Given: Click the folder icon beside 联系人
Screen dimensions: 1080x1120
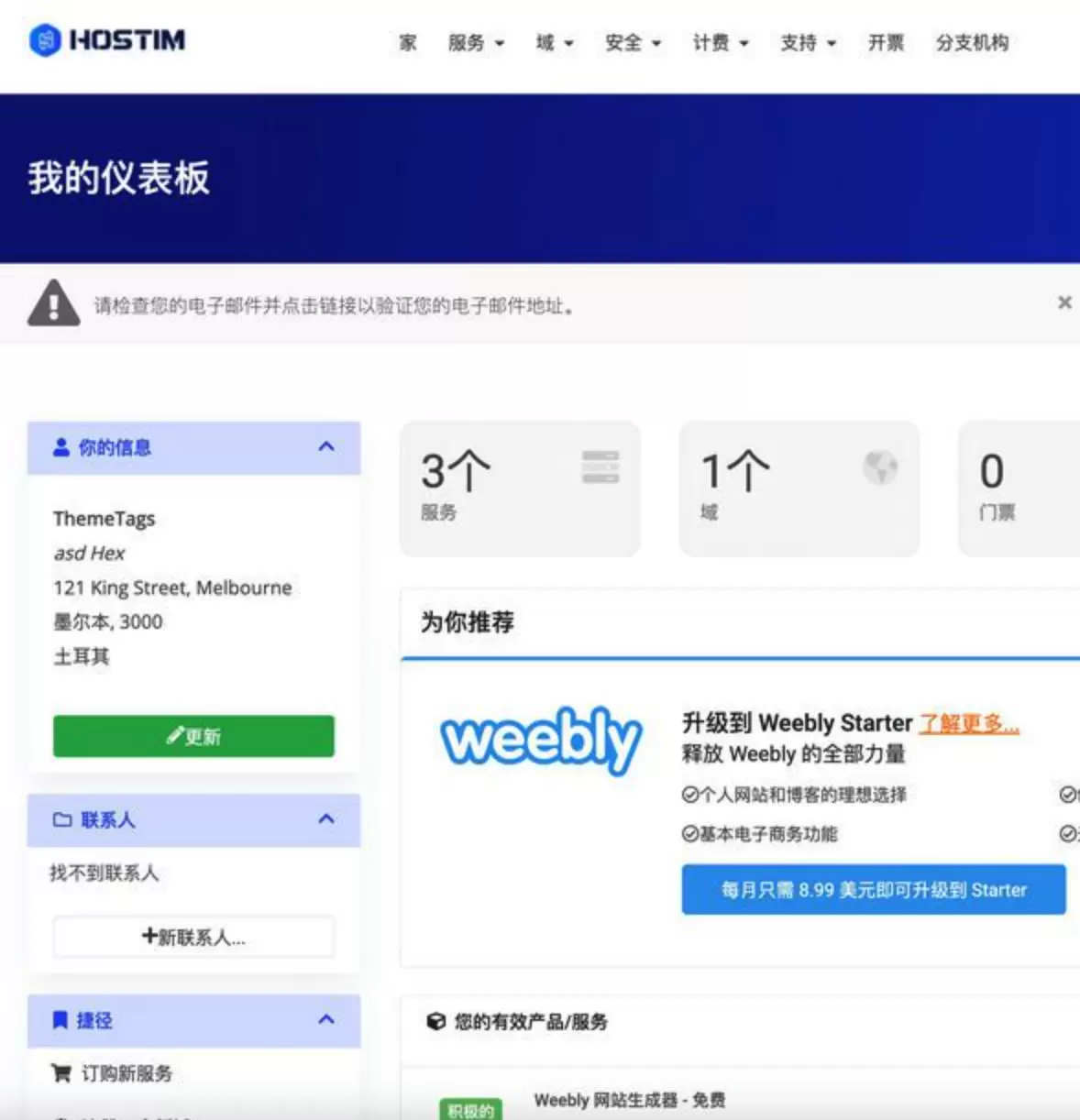Looking at the screenshot, I should tap(62, 819).
